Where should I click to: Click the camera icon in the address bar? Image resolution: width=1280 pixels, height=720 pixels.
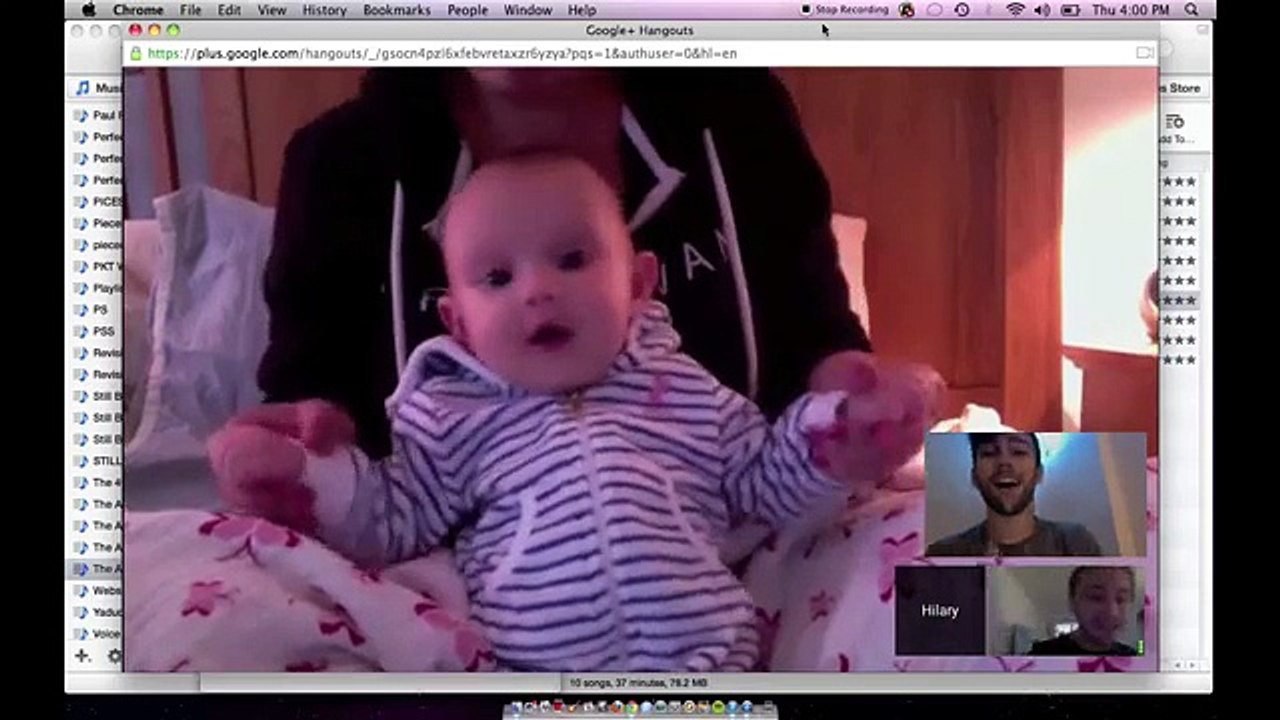(x=1144, y=53)
